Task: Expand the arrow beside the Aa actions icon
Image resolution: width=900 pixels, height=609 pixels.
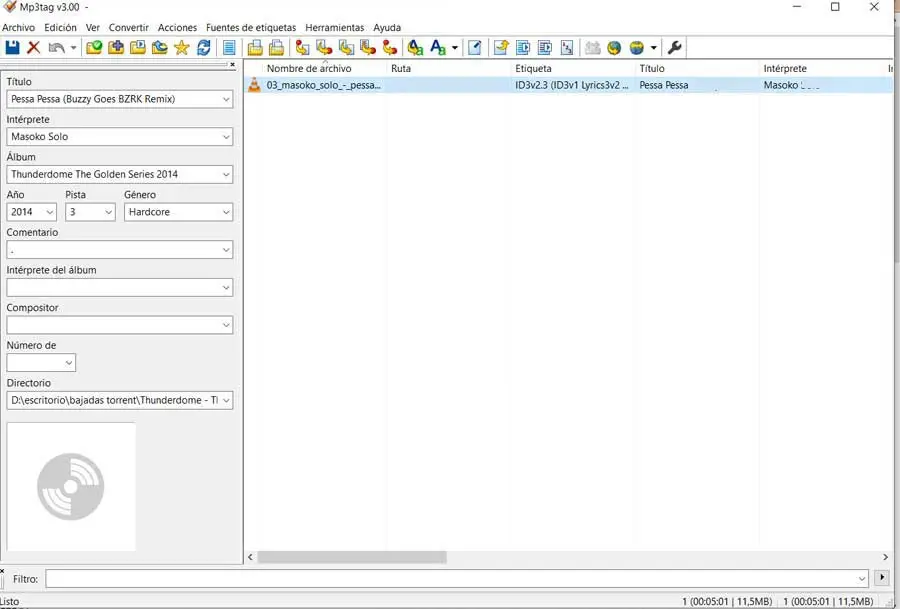Action: (x=455, y=48)
